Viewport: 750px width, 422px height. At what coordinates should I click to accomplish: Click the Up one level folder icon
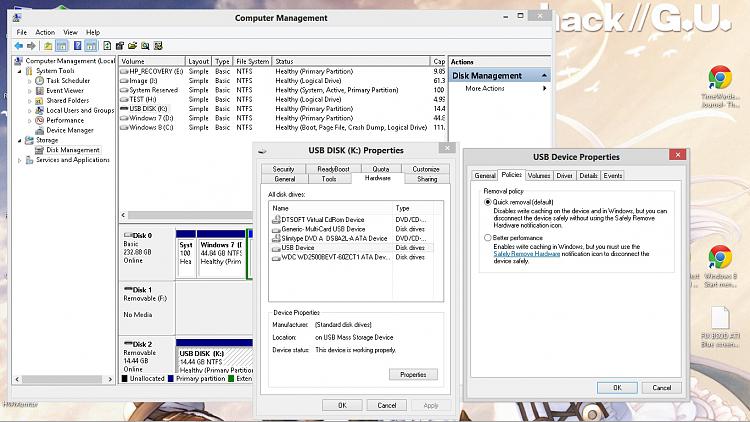coord(48,46)
